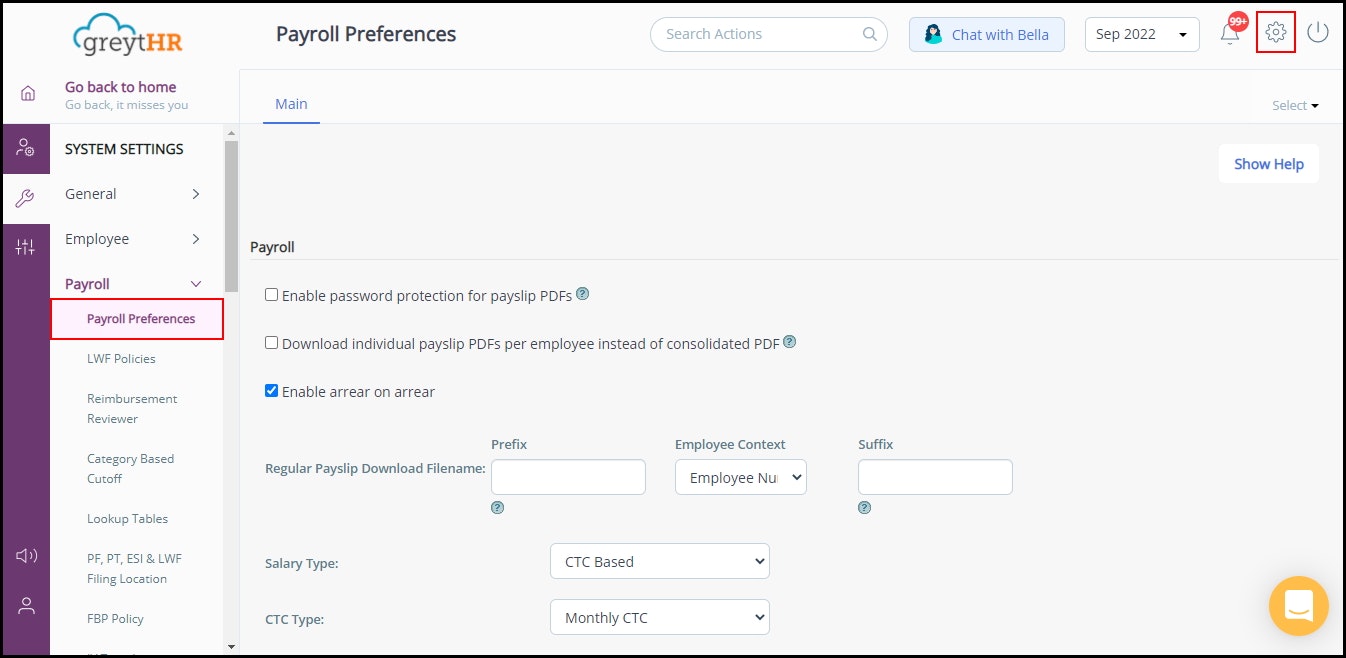
Task: Expand the General settings section
Action: coord(133,194)
